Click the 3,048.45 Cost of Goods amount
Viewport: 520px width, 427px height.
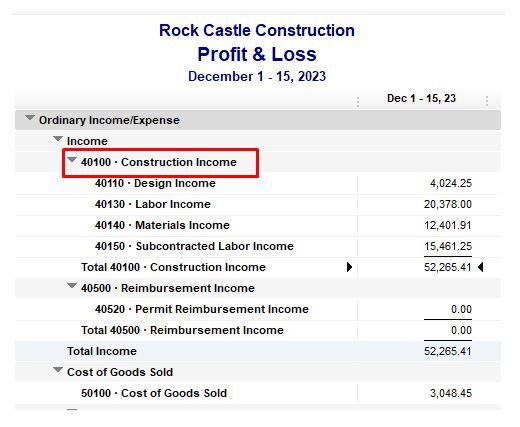click(451, 393)
